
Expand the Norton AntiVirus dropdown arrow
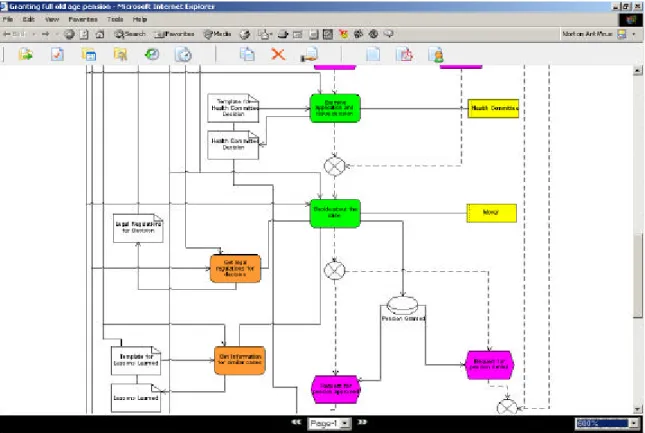(634, 34)
